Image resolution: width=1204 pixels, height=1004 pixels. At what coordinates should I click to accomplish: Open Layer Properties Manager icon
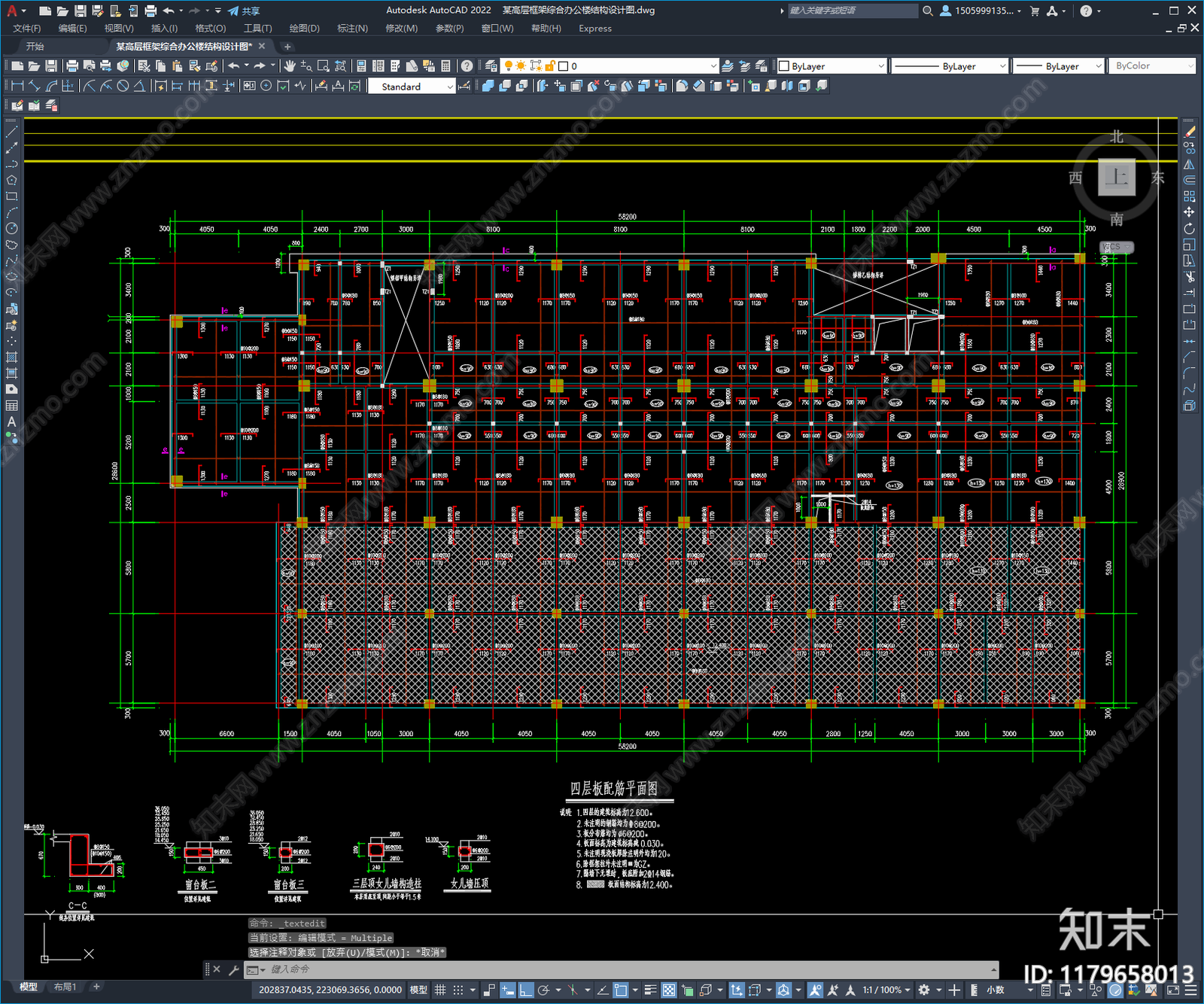coord(491,66)
